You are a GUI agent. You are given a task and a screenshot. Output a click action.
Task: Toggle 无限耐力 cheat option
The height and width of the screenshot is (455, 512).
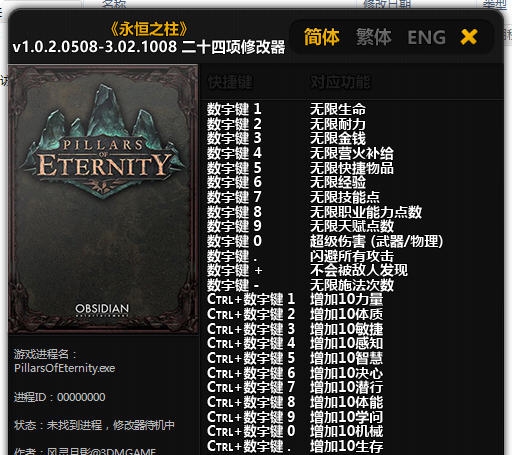coord(338,124)
